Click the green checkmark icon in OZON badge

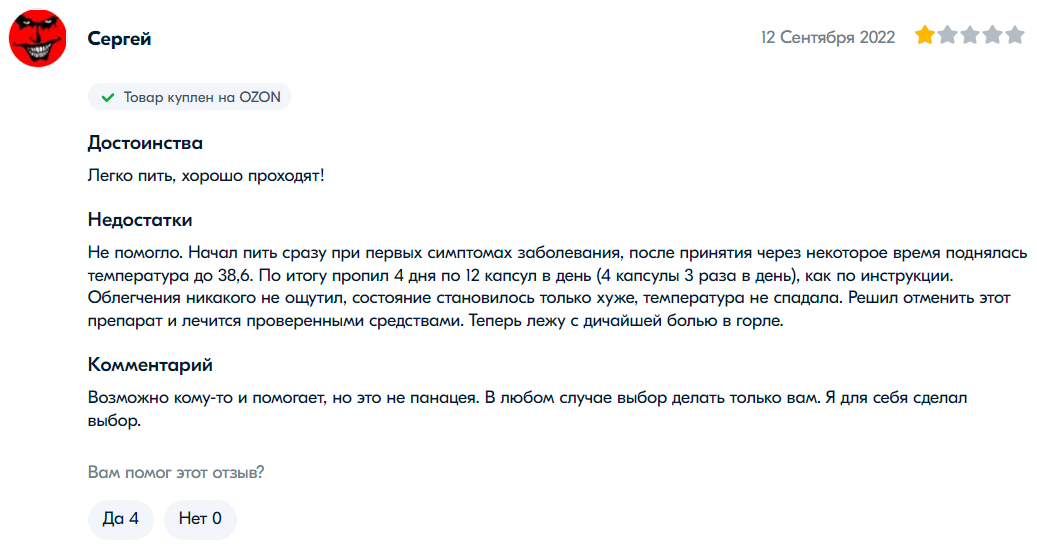click(107, 98)
